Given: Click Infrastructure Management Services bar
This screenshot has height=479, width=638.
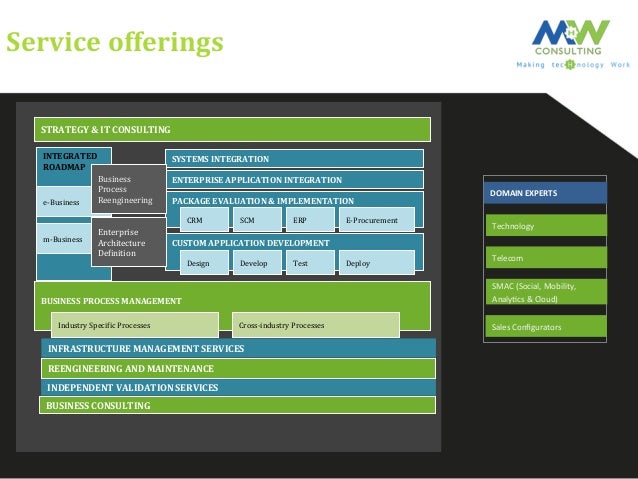Looking at the screenshot, I should 238,348.
